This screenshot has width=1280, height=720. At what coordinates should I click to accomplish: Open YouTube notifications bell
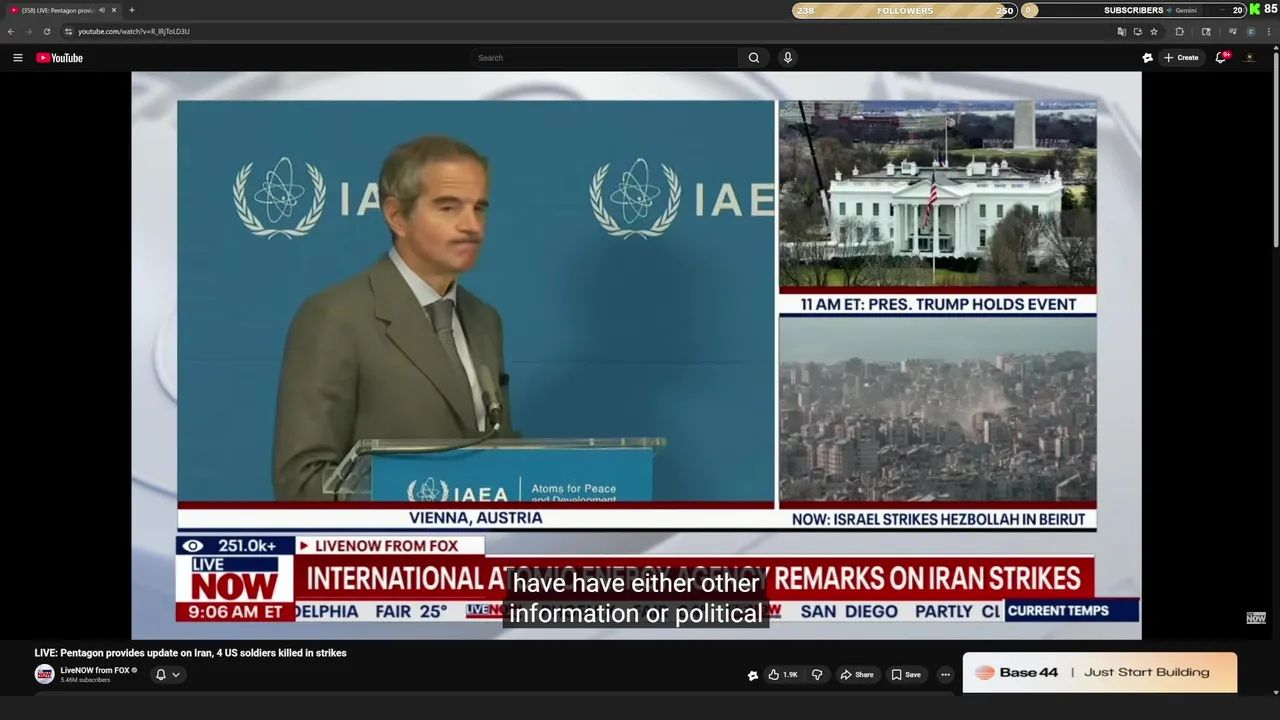pyautogui.click(x=1221, y=58)
